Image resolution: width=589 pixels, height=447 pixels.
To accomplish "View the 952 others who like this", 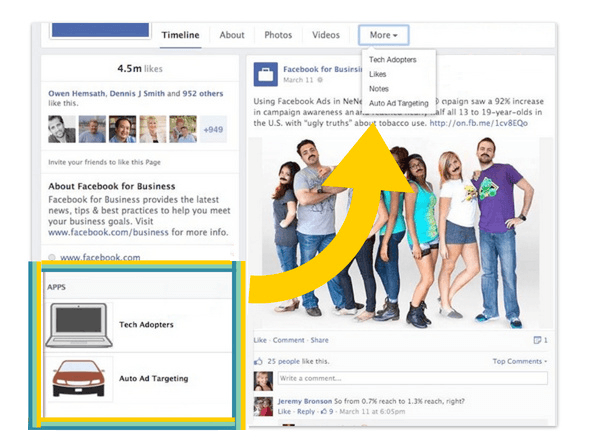I will tap(203, 94).
